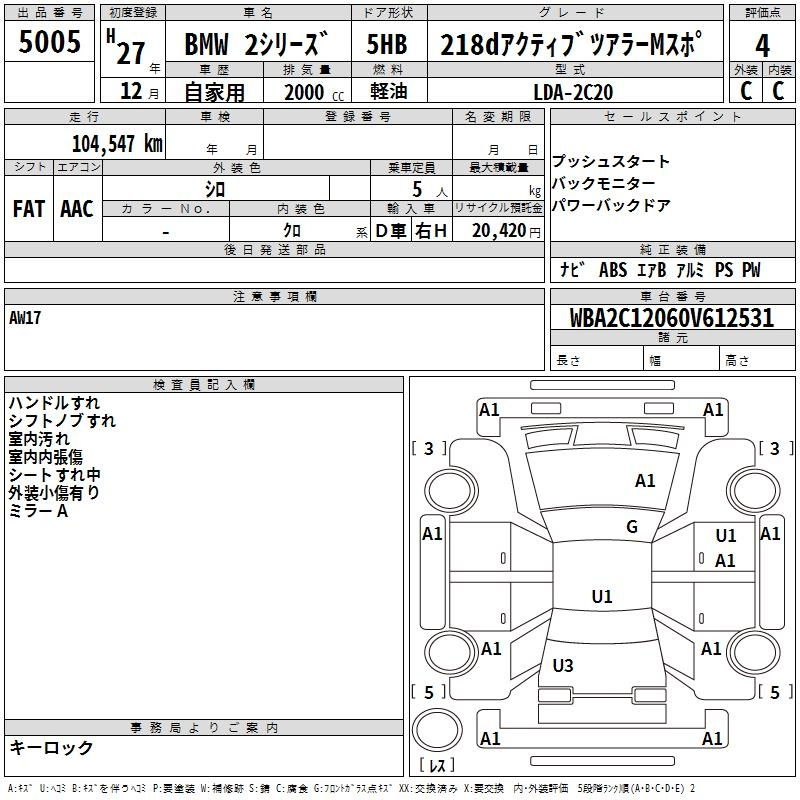This screenshot has width=800, height=800.
Task: Click import type D車
Action: [391, 231]
